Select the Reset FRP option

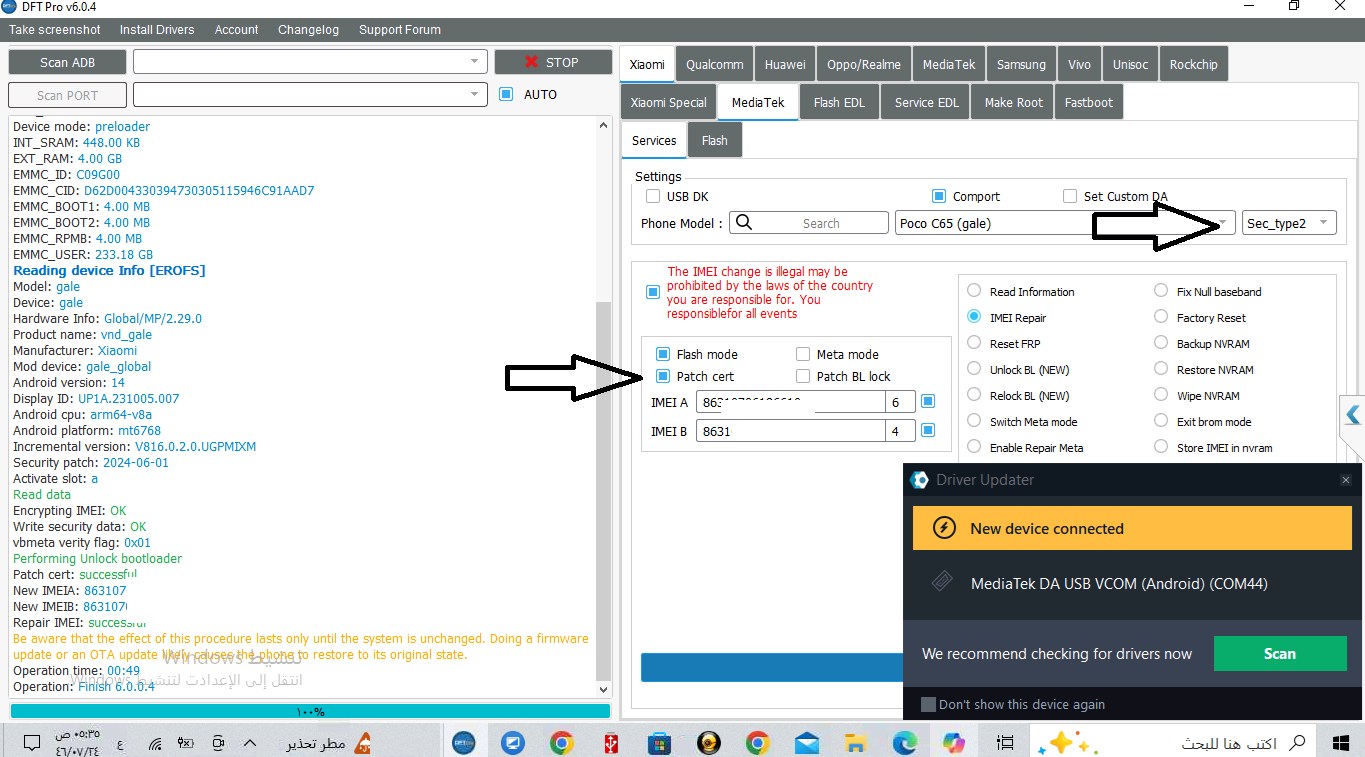tap(974, 343)
